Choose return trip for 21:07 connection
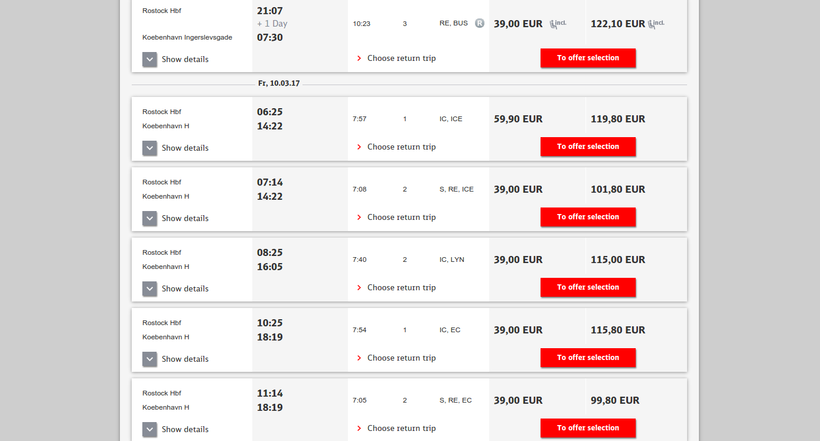Image resolution: width=820 pixels, height=441 pixels. point(396,58)
